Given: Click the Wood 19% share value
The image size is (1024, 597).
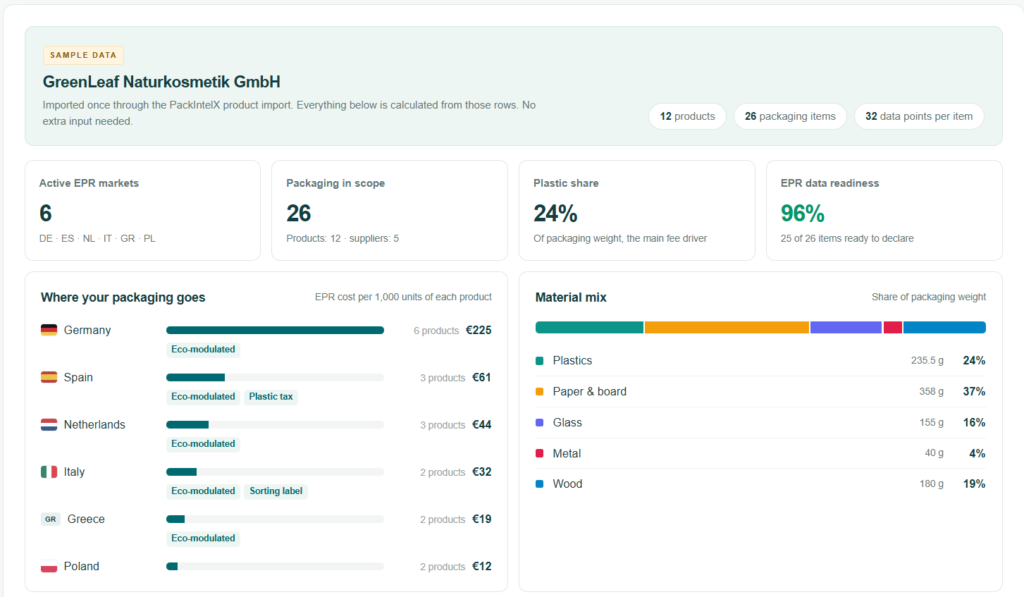Looking at the screenshot, I should [974, 484].
